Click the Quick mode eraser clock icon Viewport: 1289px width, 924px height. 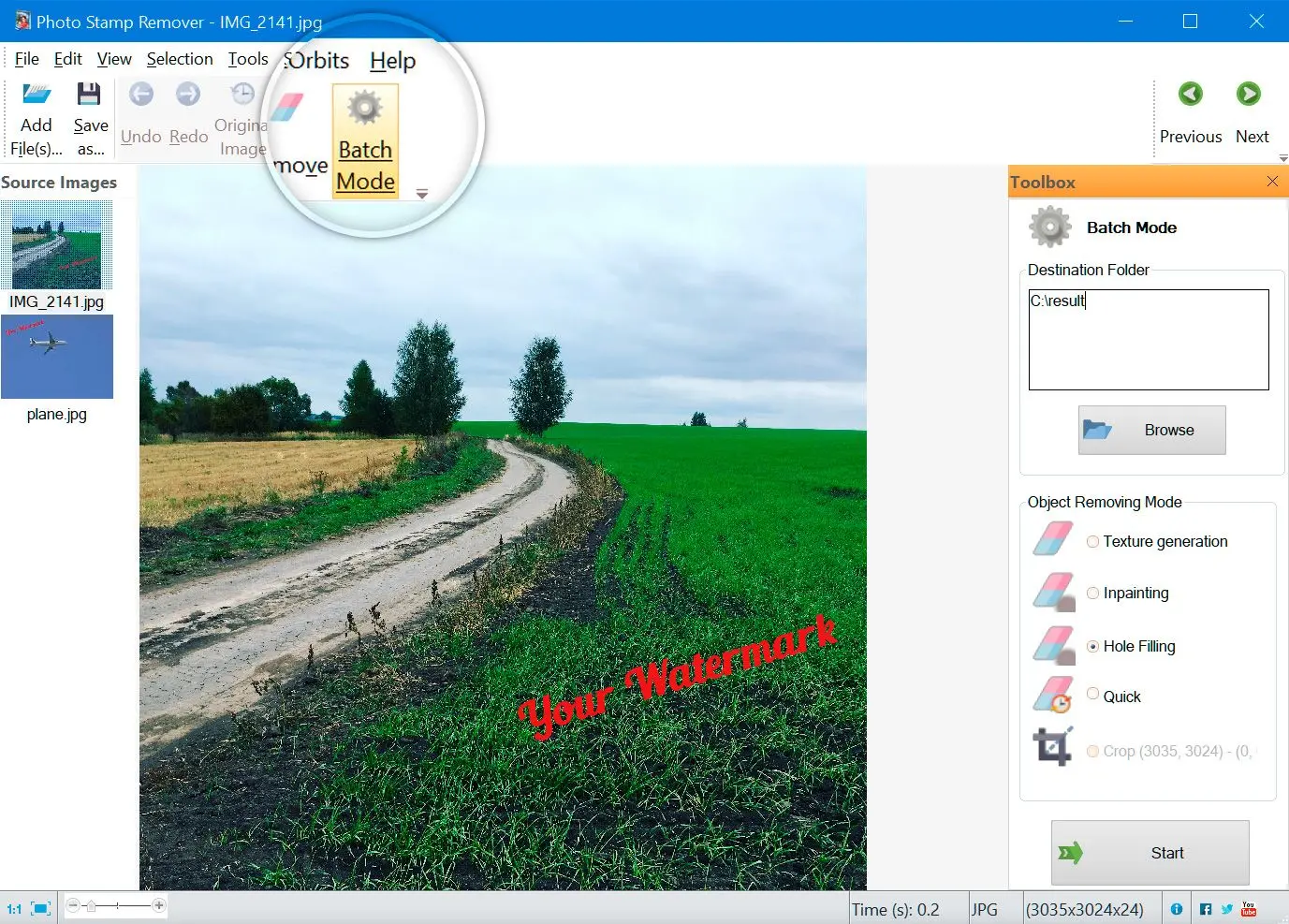(x=1053, y=696)
